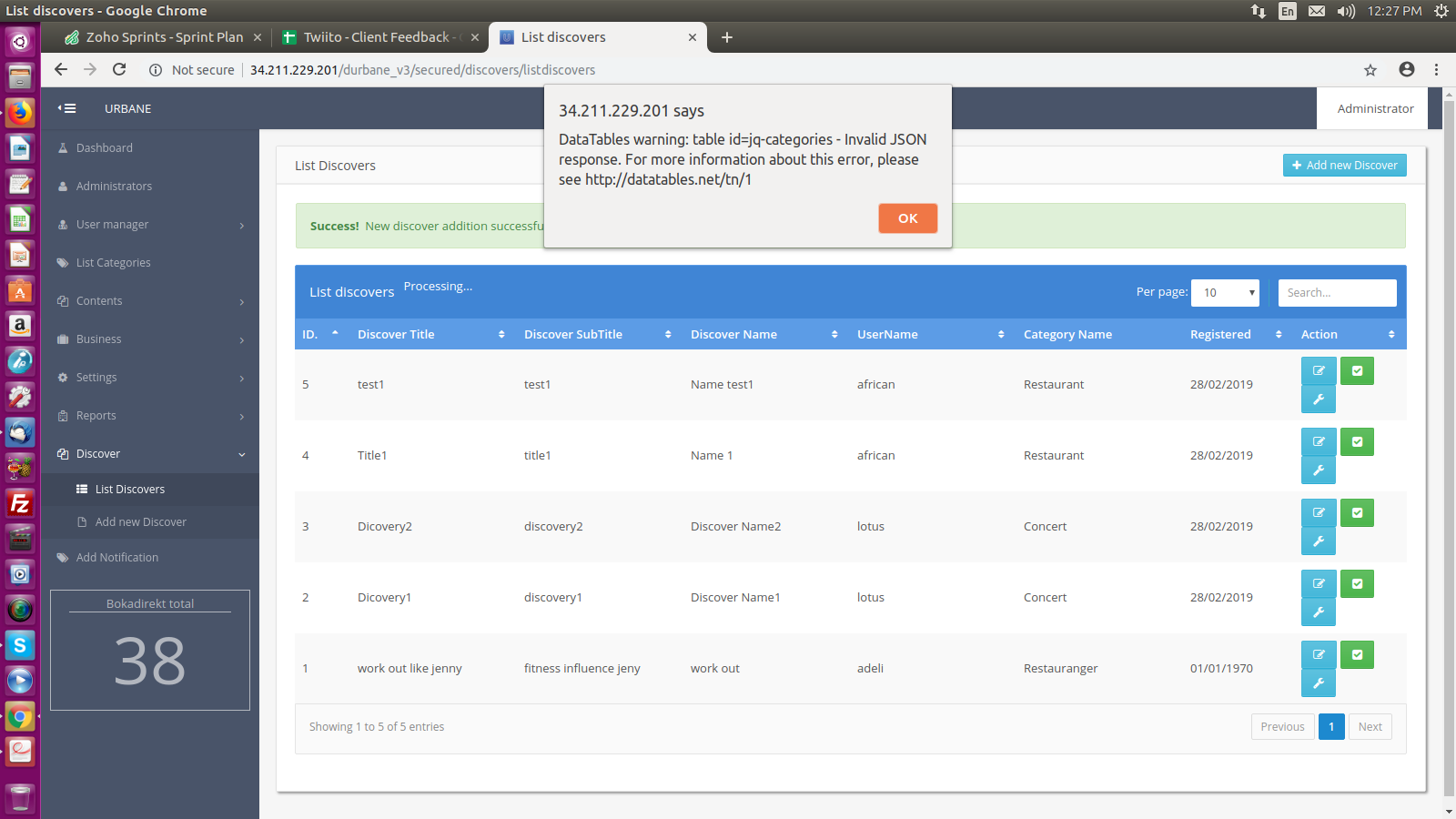Open the Per page dropdown
Image resolution: width=1456 pixels, height=819 pixels.
(x=1225, y=293)
